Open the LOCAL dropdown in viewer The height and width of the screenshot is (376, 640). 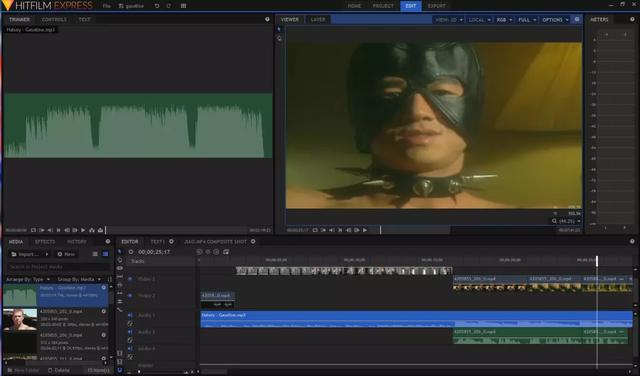click(x=479, y=20)
